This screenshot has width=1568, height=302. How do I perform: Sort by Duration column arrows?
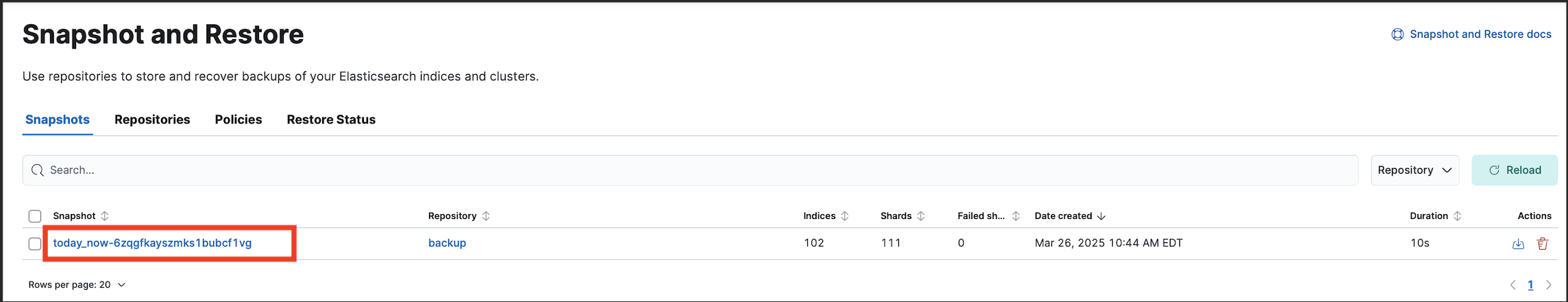pyautogui.click(x=1458, y=216)
